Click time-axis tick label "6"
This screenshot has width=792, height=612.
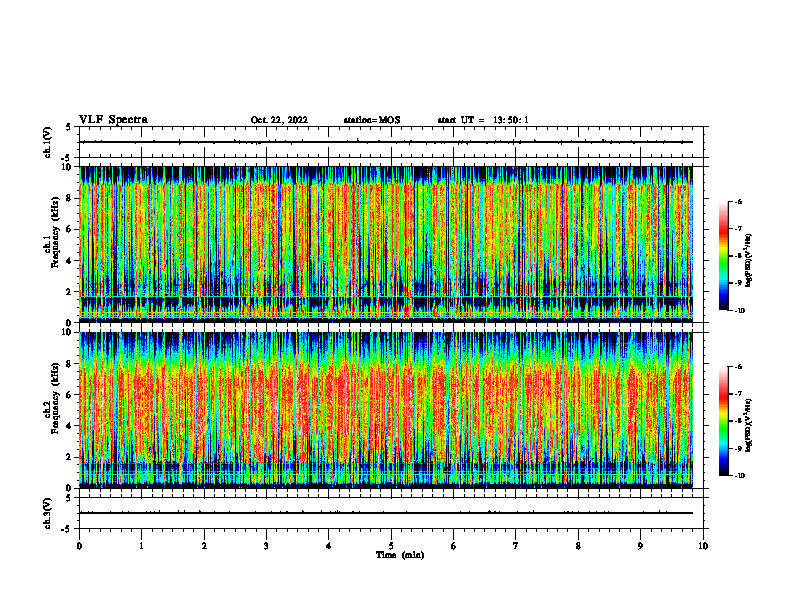(x=454, y=546)
